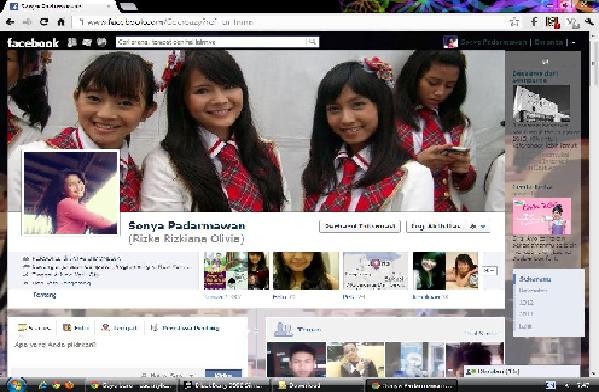Jump to the month entry below Sekarang
599x392 pixels.
533,291
